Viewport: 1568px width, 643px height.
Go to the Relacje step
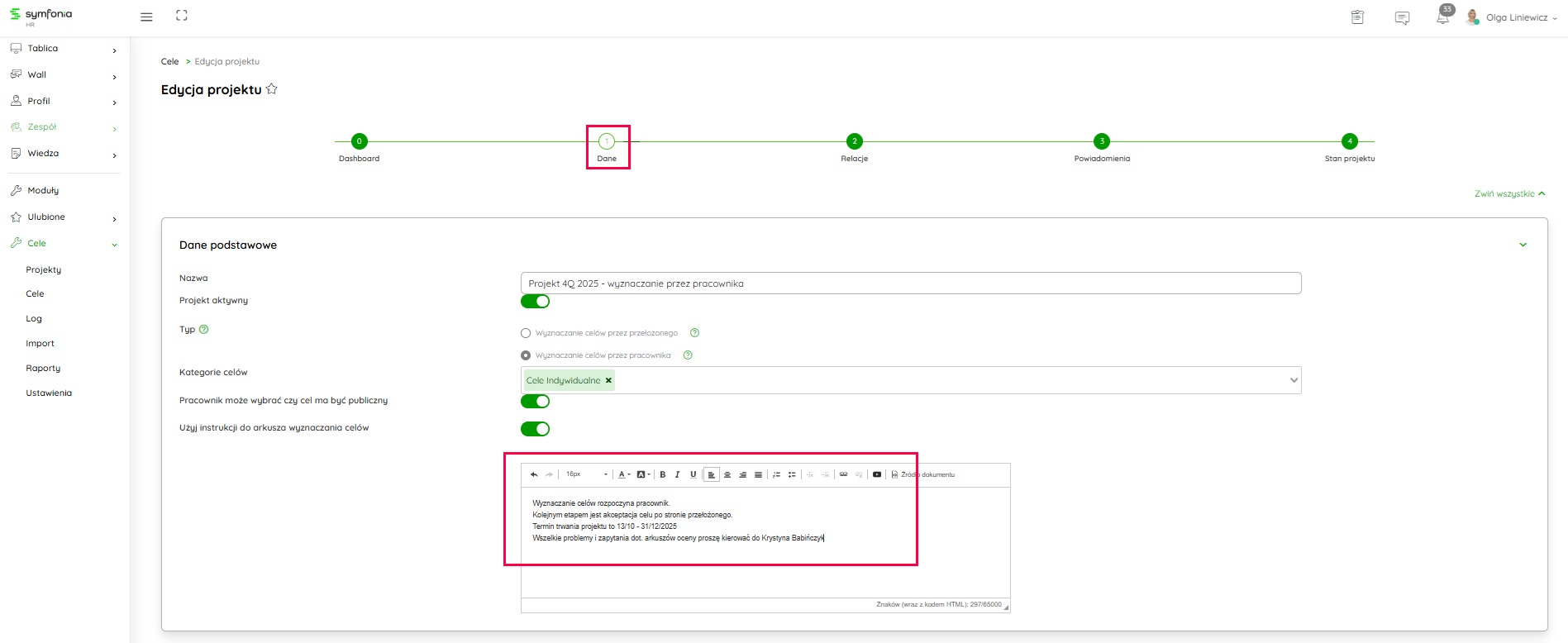click(854, 142)
